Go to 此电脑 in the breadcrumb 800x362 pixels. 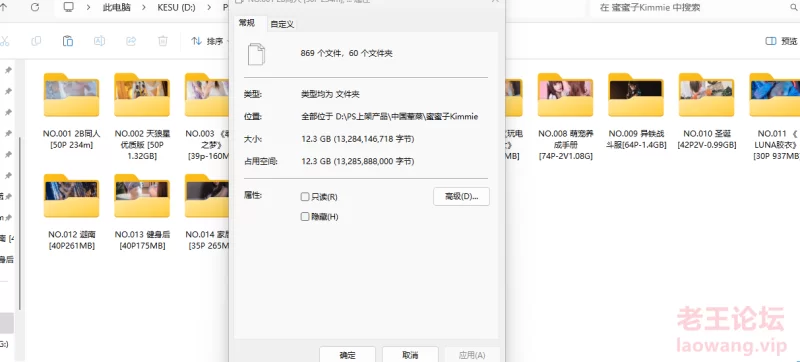[x=116, y=8]
